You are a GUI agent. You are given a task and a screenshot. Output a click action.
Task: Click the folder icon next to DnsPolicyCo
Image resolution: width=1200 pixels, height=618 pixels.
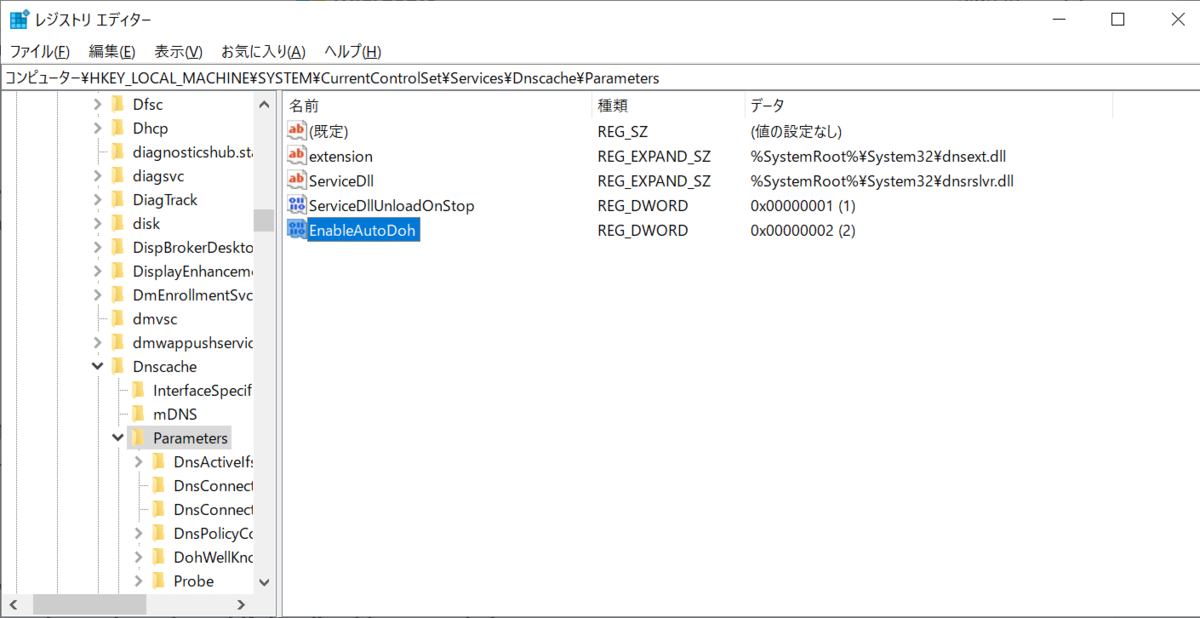[158, 533]
